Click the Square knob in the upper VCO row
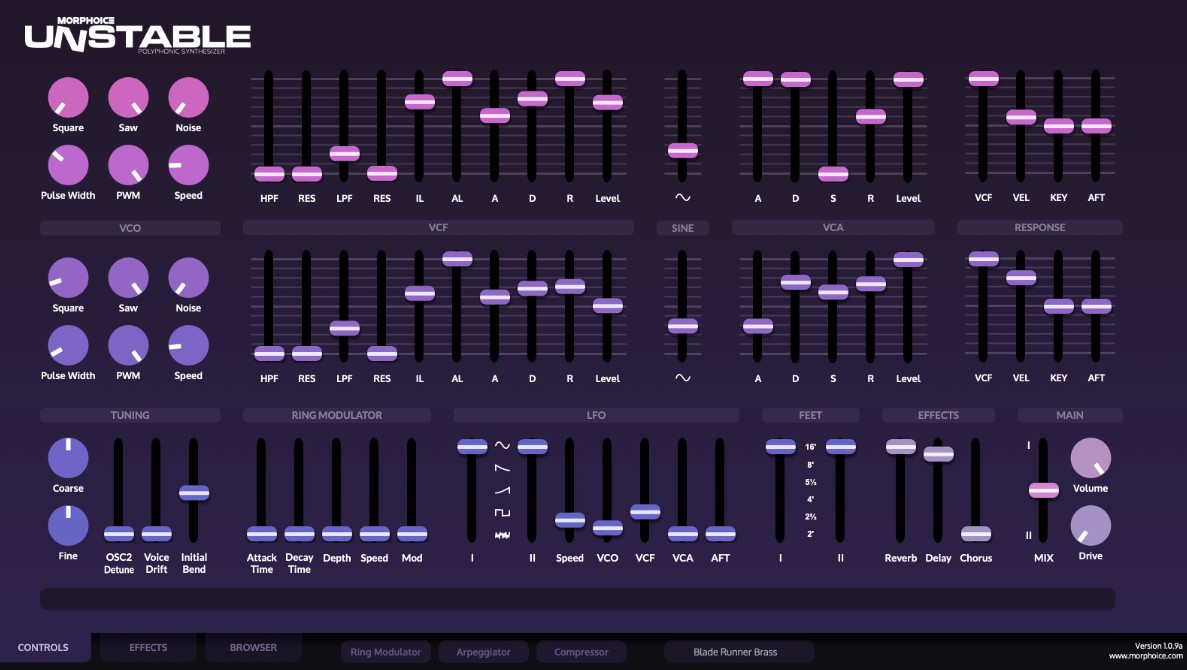Viewport: 1187px width, 670px height. pos(68,98)
